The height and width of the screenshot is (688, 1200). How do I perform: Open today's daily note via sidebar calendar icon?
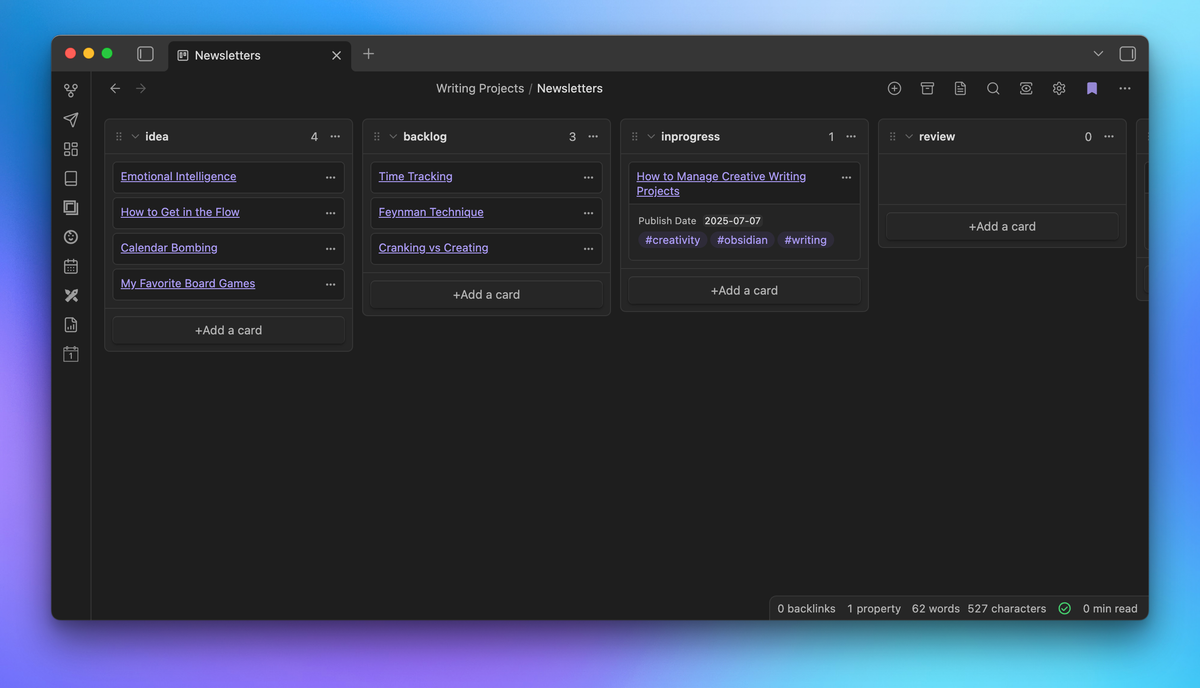point(70,353)
